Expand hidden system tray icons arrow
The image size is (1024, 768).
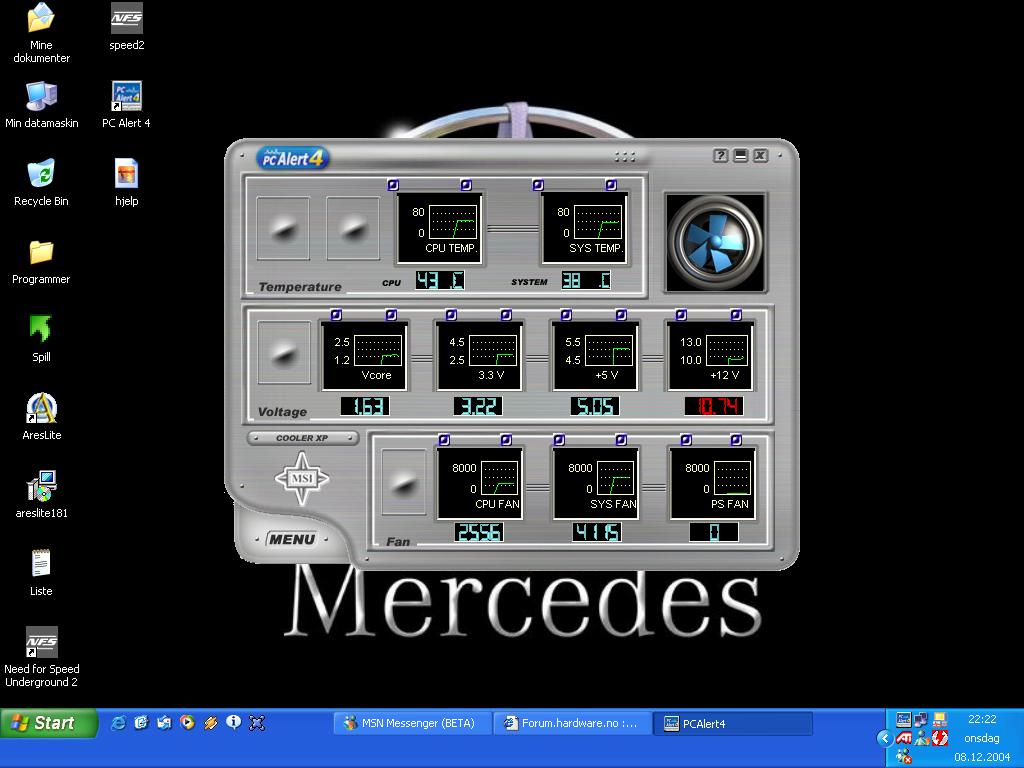click(884, 738)
